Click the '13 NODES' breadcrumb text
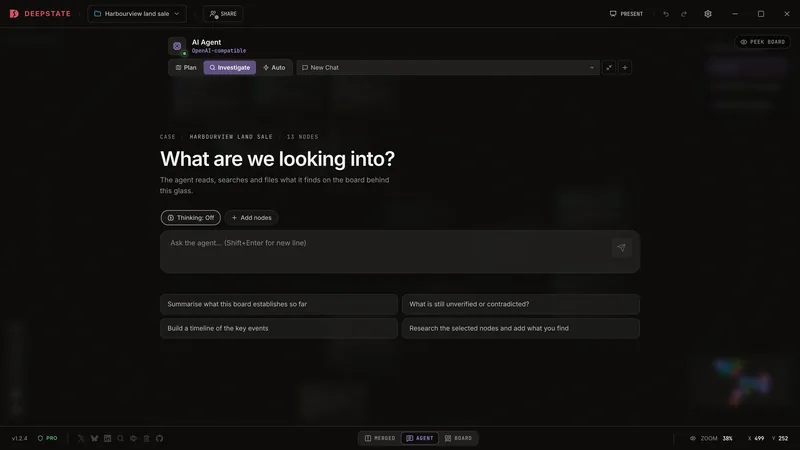Viewport: 800px width, 450px height. [x=303, y=137]
